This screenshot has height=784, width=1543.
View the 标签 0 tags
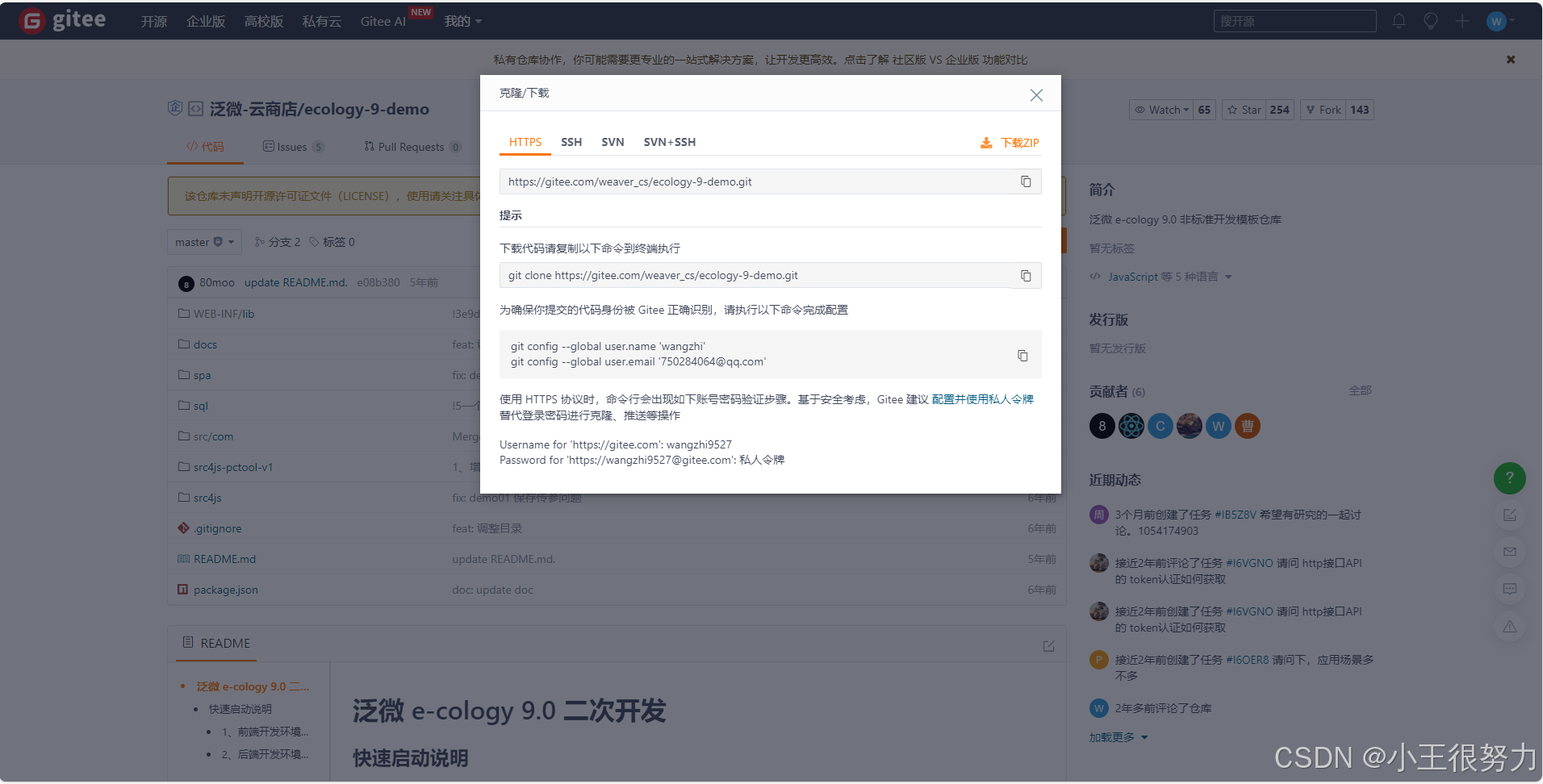pyautogui.click(x=332, y=242)
